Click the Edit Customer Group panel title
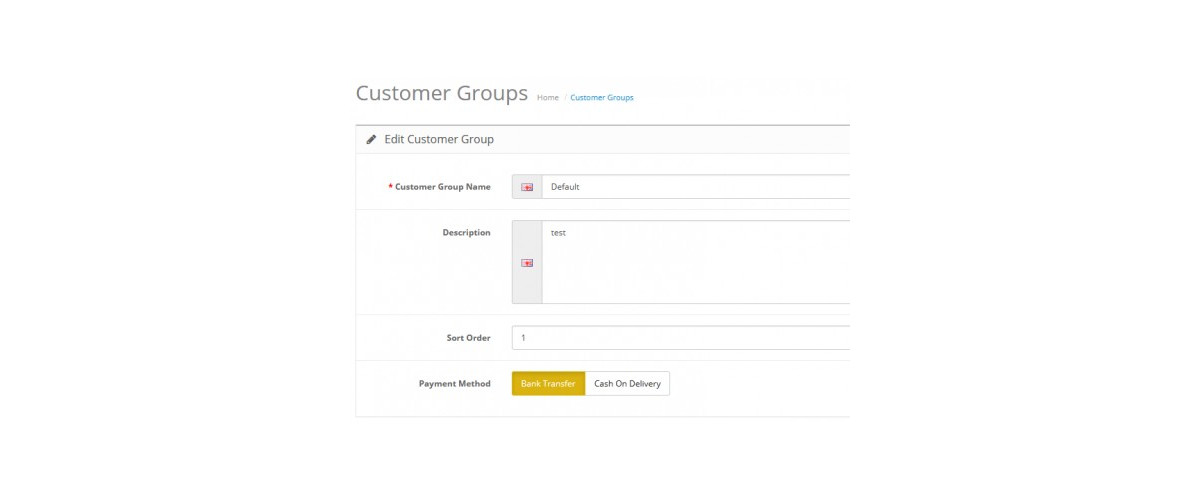The height and width of the screenshot is (500, 1200). 439,139
